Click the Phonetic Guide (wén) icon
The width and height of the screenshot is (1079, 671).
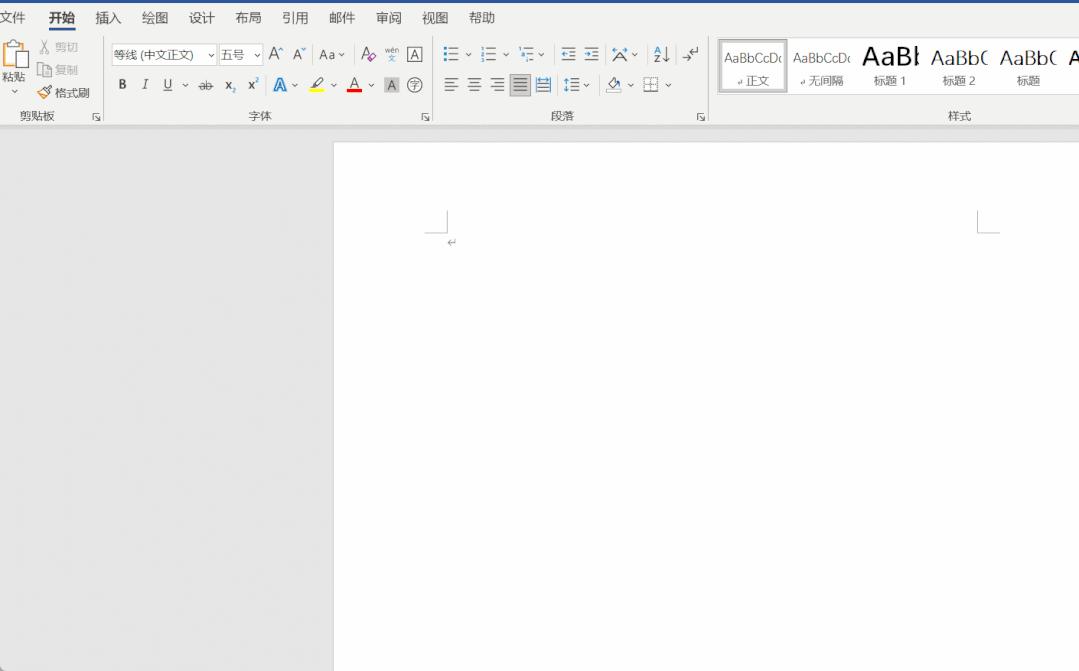point(391,55)
